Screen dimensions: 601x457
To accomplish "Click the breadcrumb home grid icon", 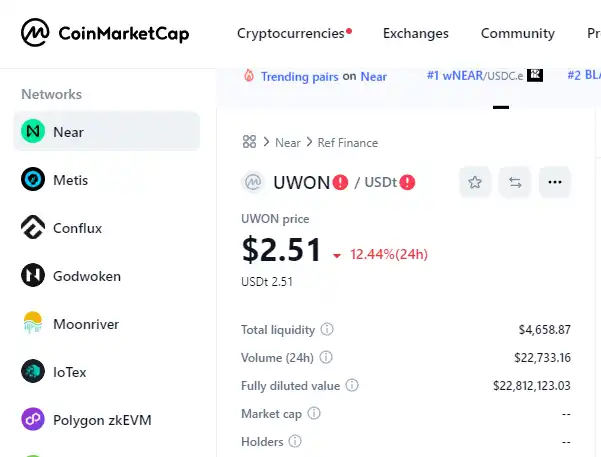I will pos(249,141).
